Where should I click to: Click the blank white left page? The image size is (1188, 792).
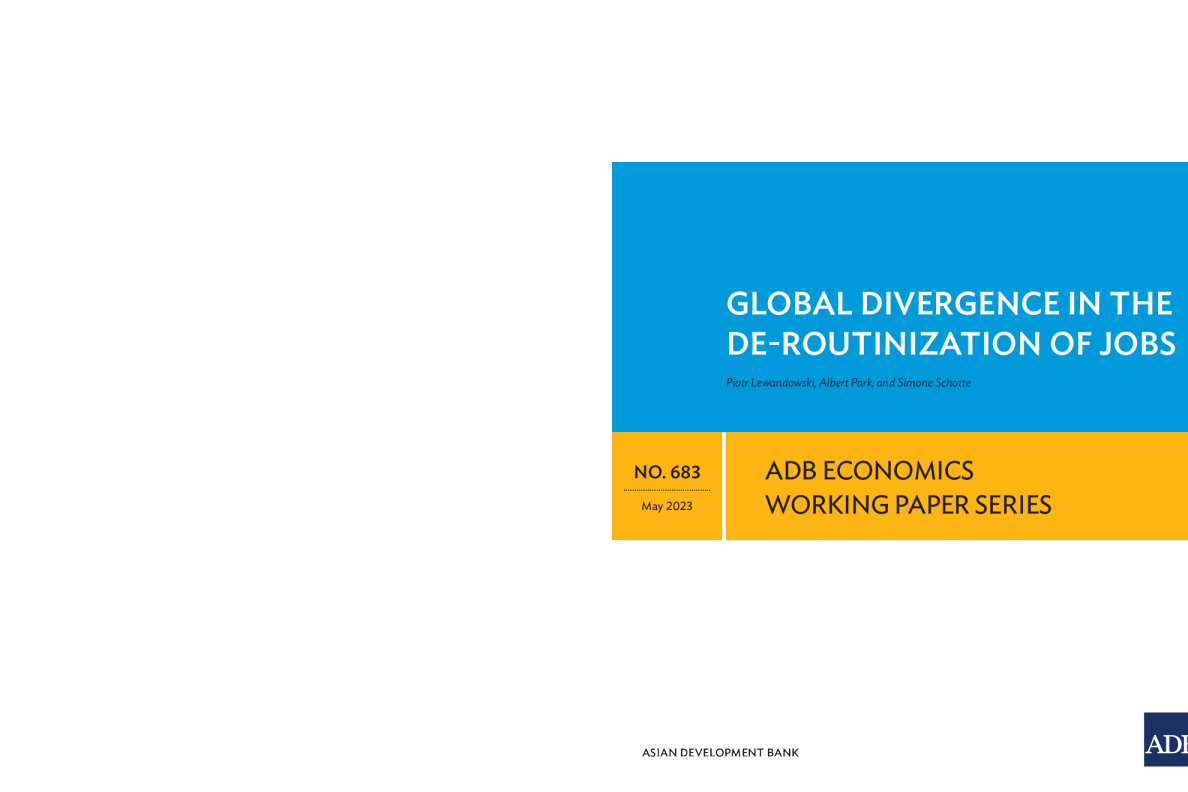pos(300,400)
